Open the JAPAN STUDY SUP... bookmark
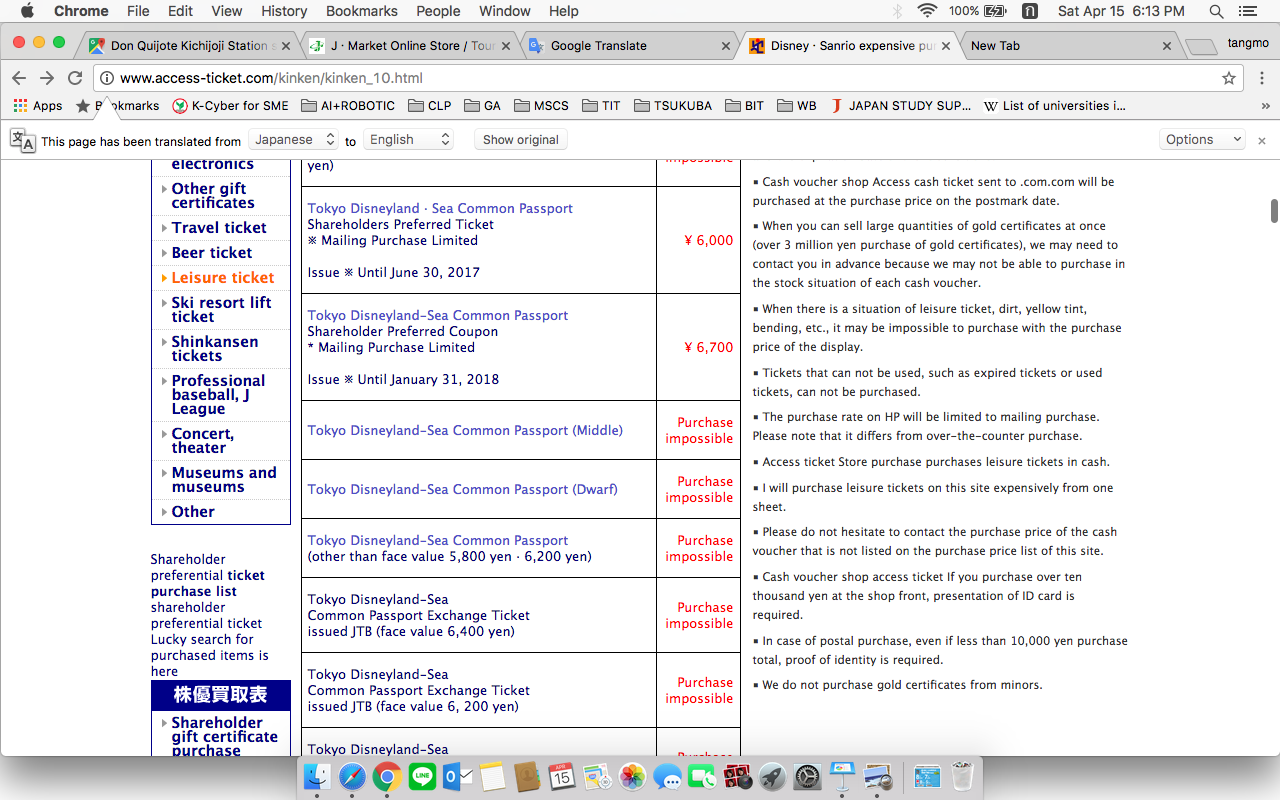Viewport: 1280px width, 800px height. coord(901,106)
